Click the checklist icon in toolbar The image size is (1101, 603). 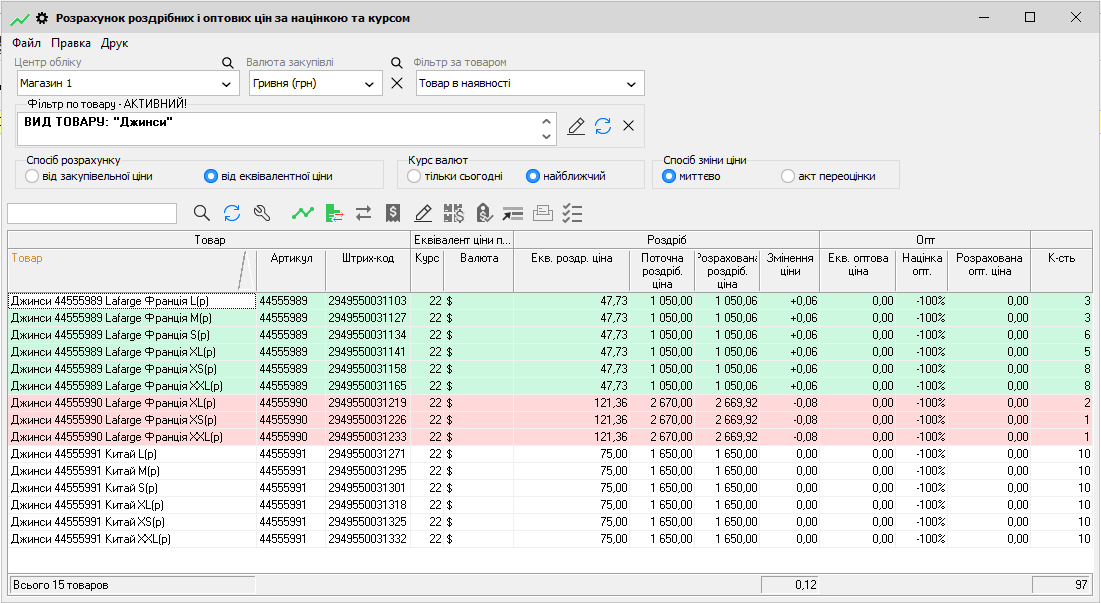coord(573,213)
